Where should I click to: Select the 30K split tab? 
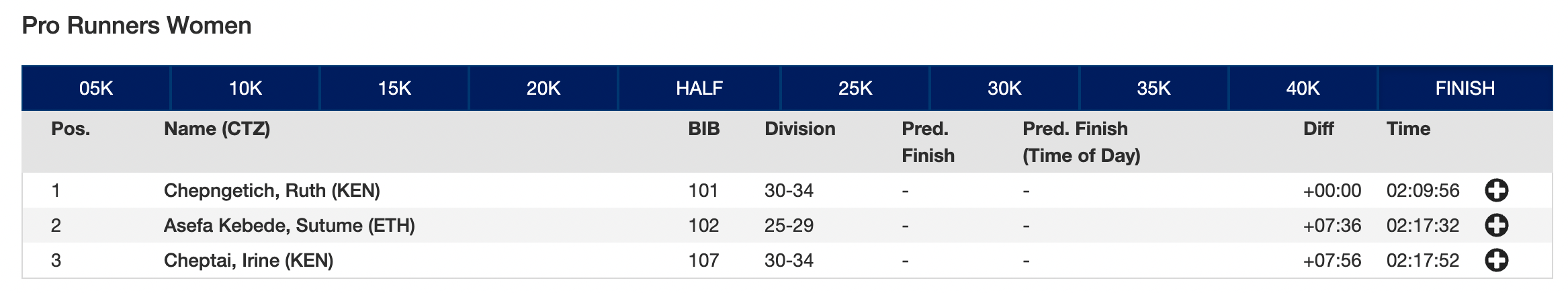coord(1004,88)
